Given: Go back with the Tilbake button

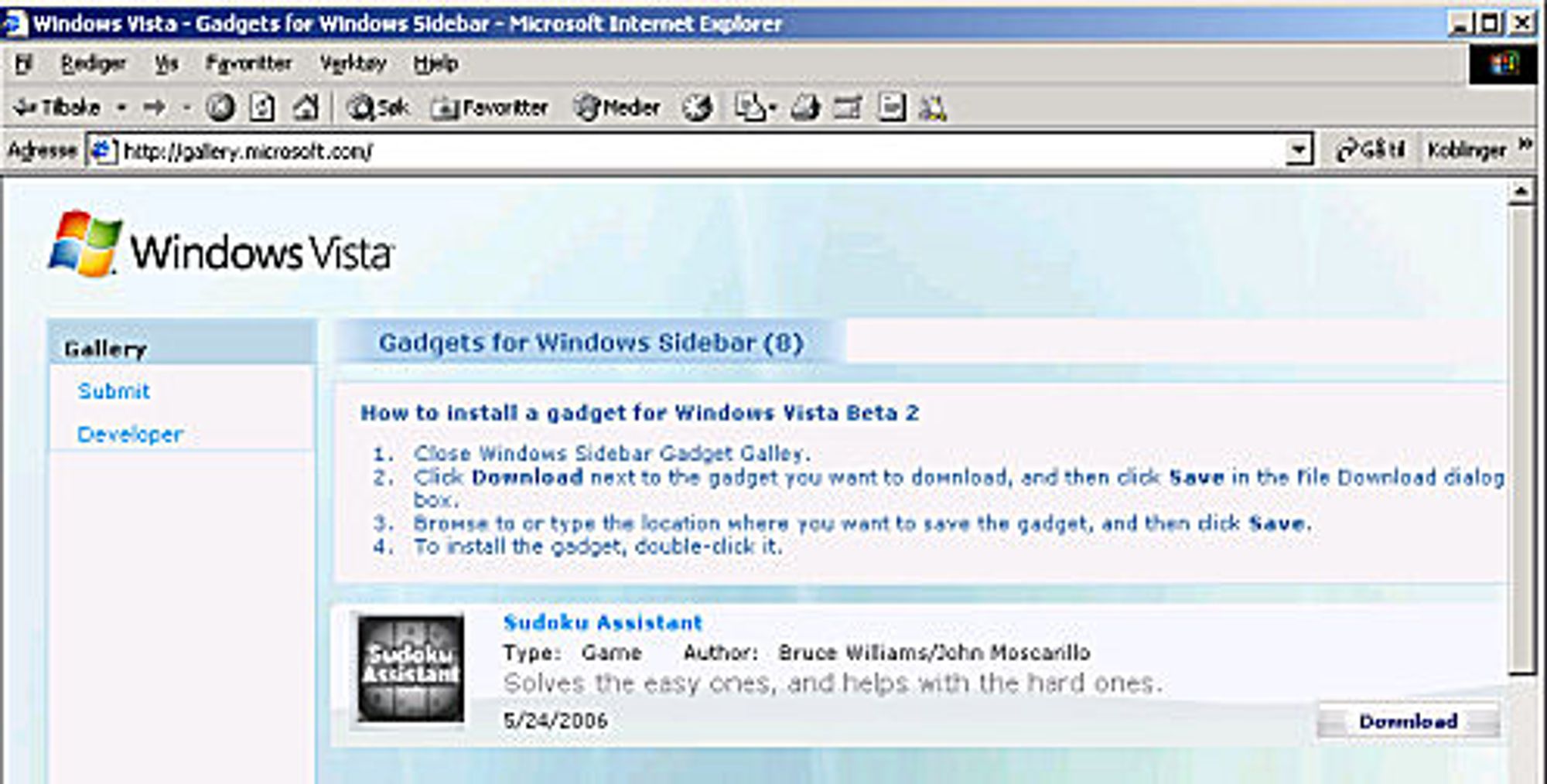Looking at the screenshot, I should pos(57,107).
